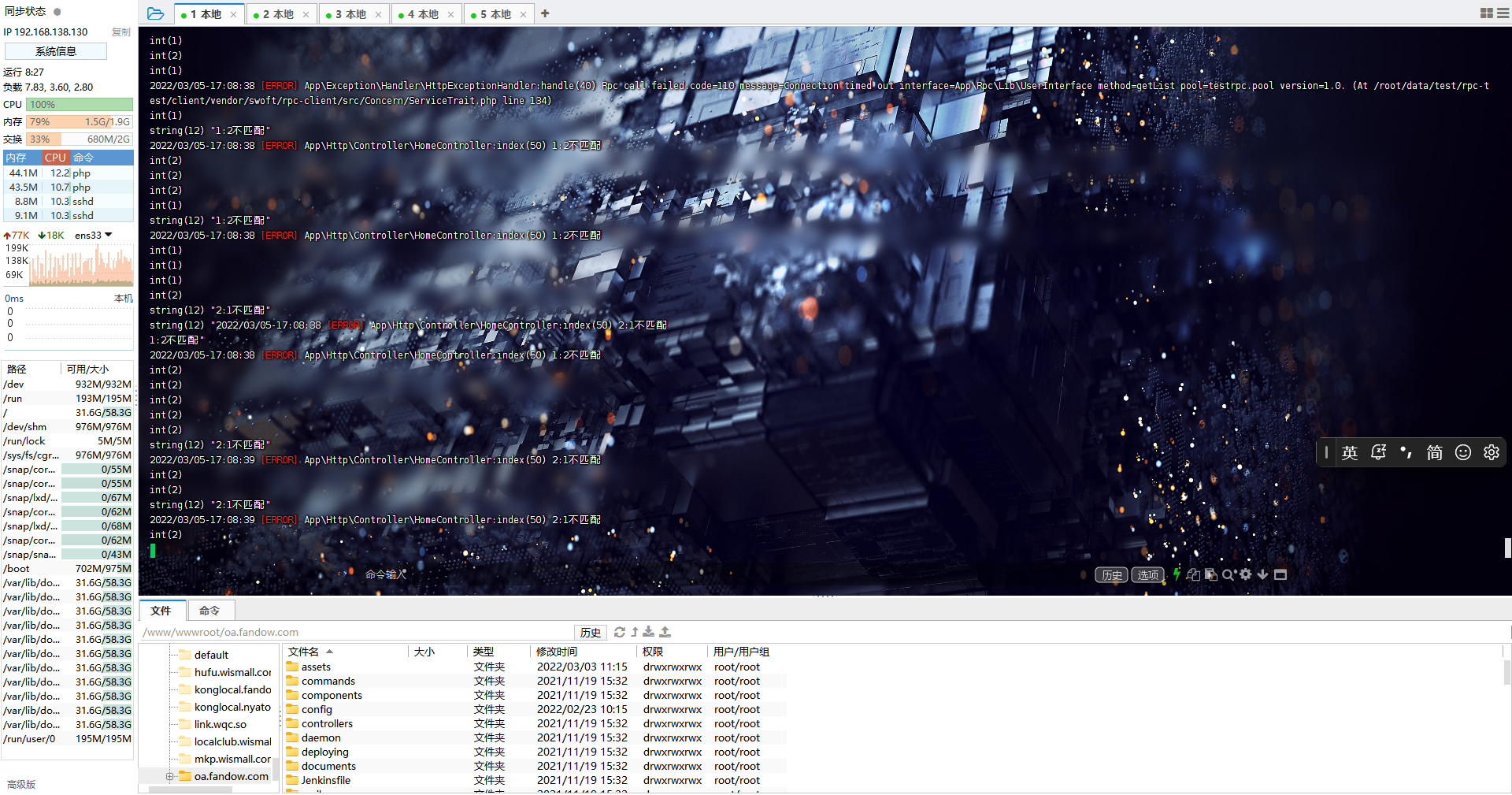This screenshot has width=1512, height=795.
Task: Open file path 历史 button
Action: [x=591, y=633]
